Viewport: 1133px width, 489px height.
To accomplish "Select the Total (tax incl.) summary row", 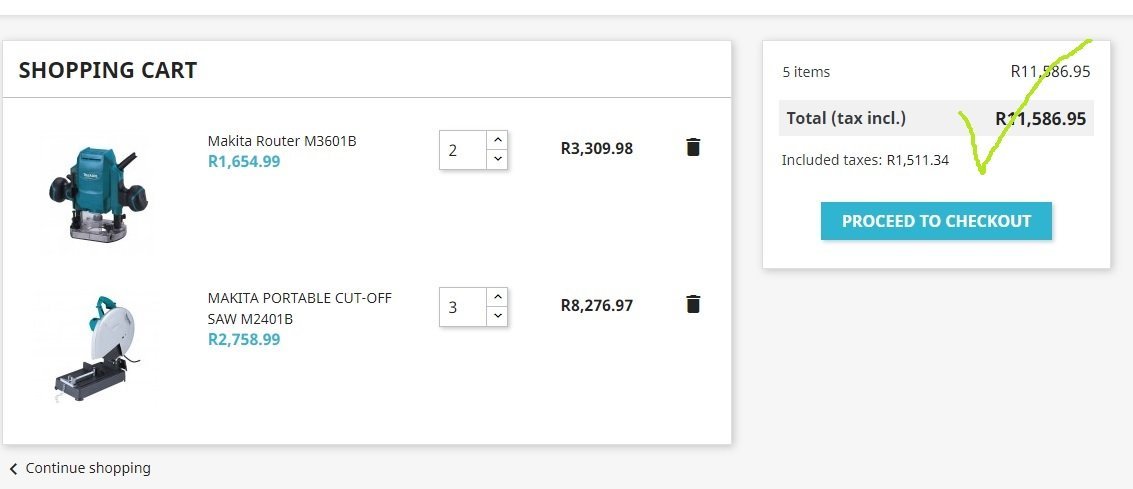I will coord(936,118).
